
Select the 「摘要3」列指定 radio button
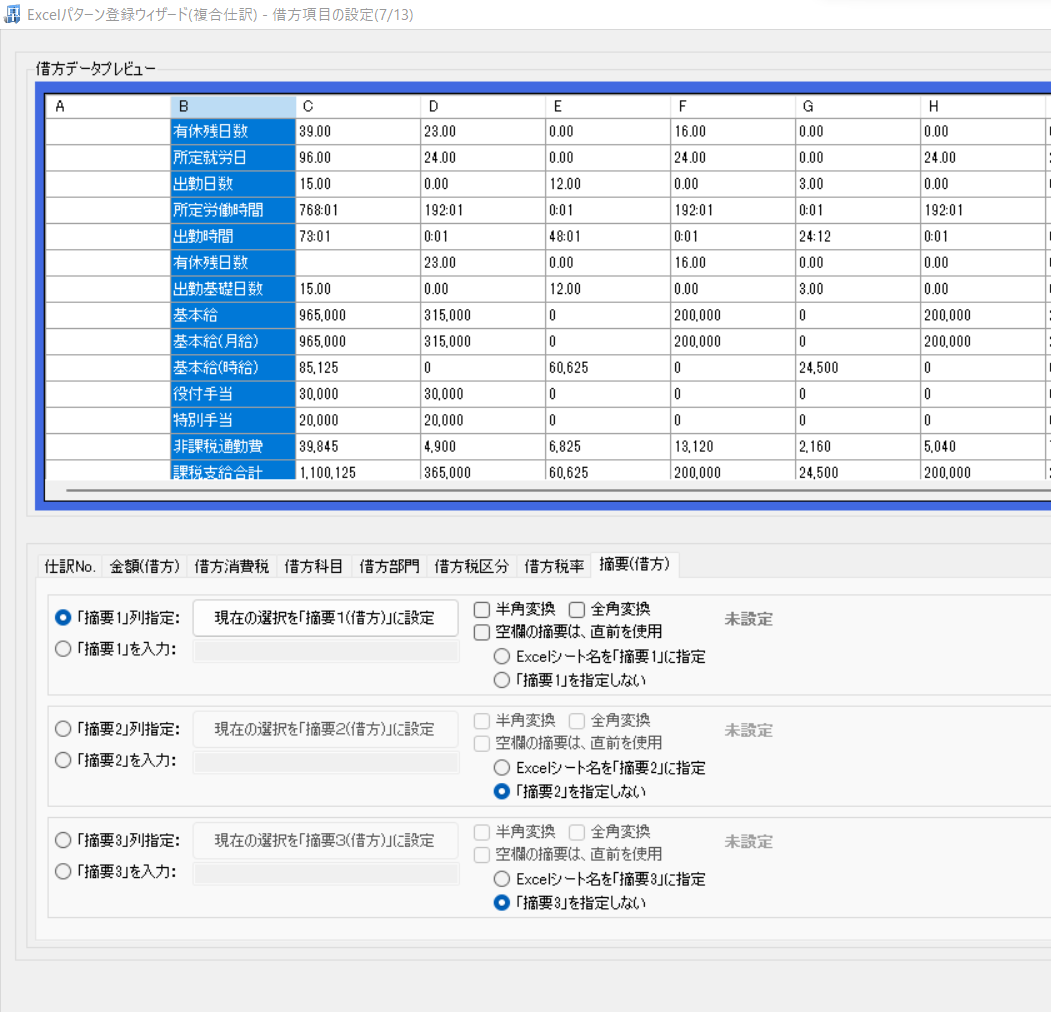pos(63,840)
